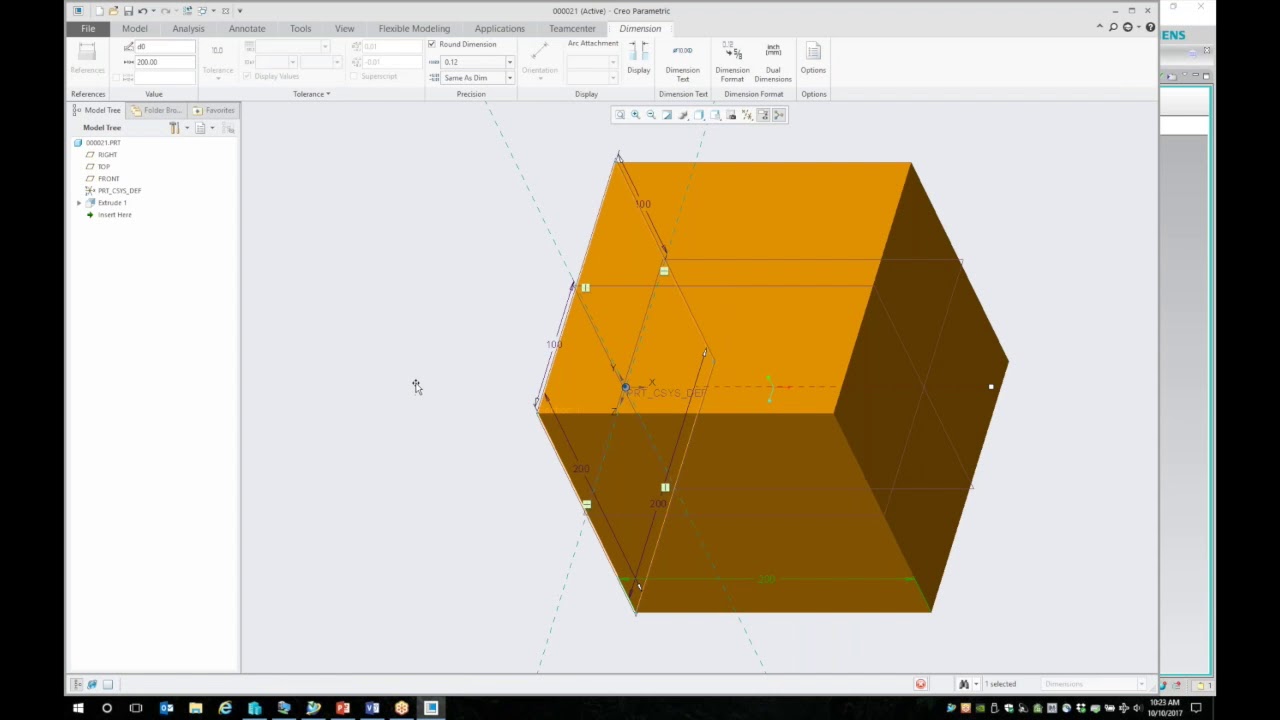1280x720 pixels.
Task: Open File Explorer from the taskbar
Action: coord(196,708)
